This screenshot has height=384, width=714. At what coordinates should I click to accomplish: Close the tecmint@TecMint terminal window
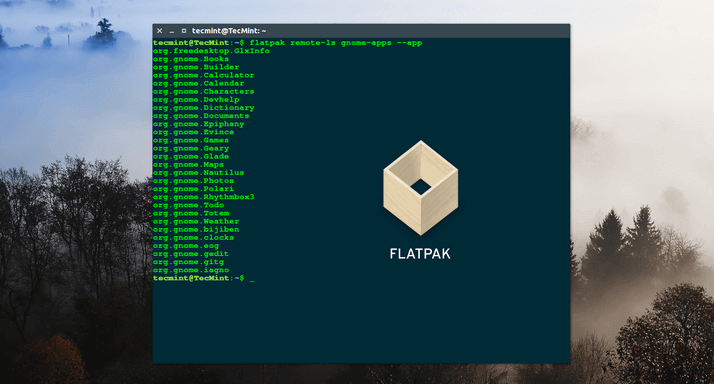159,31
